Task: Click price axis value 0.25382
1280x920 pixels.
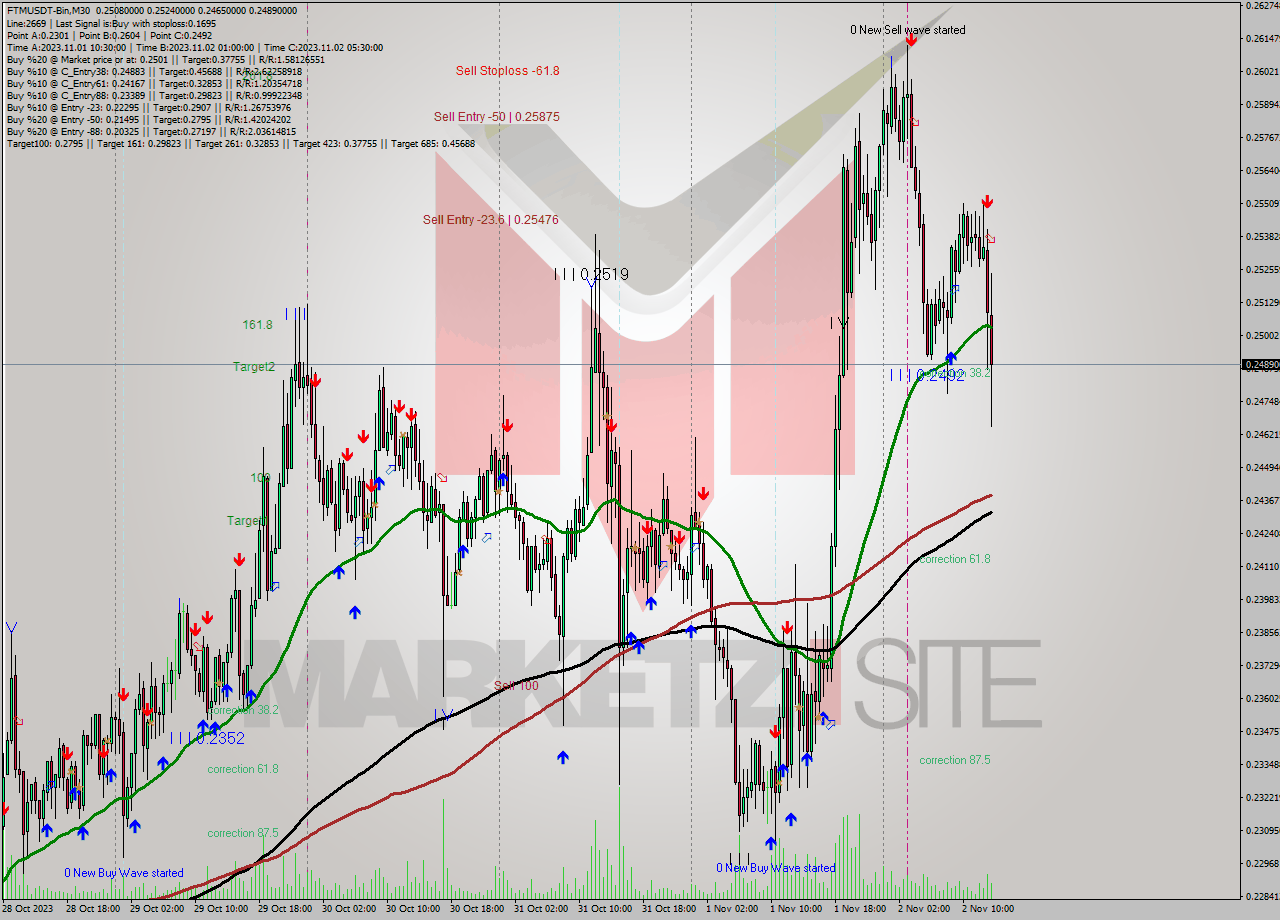Action: [x=1261, y=237]
